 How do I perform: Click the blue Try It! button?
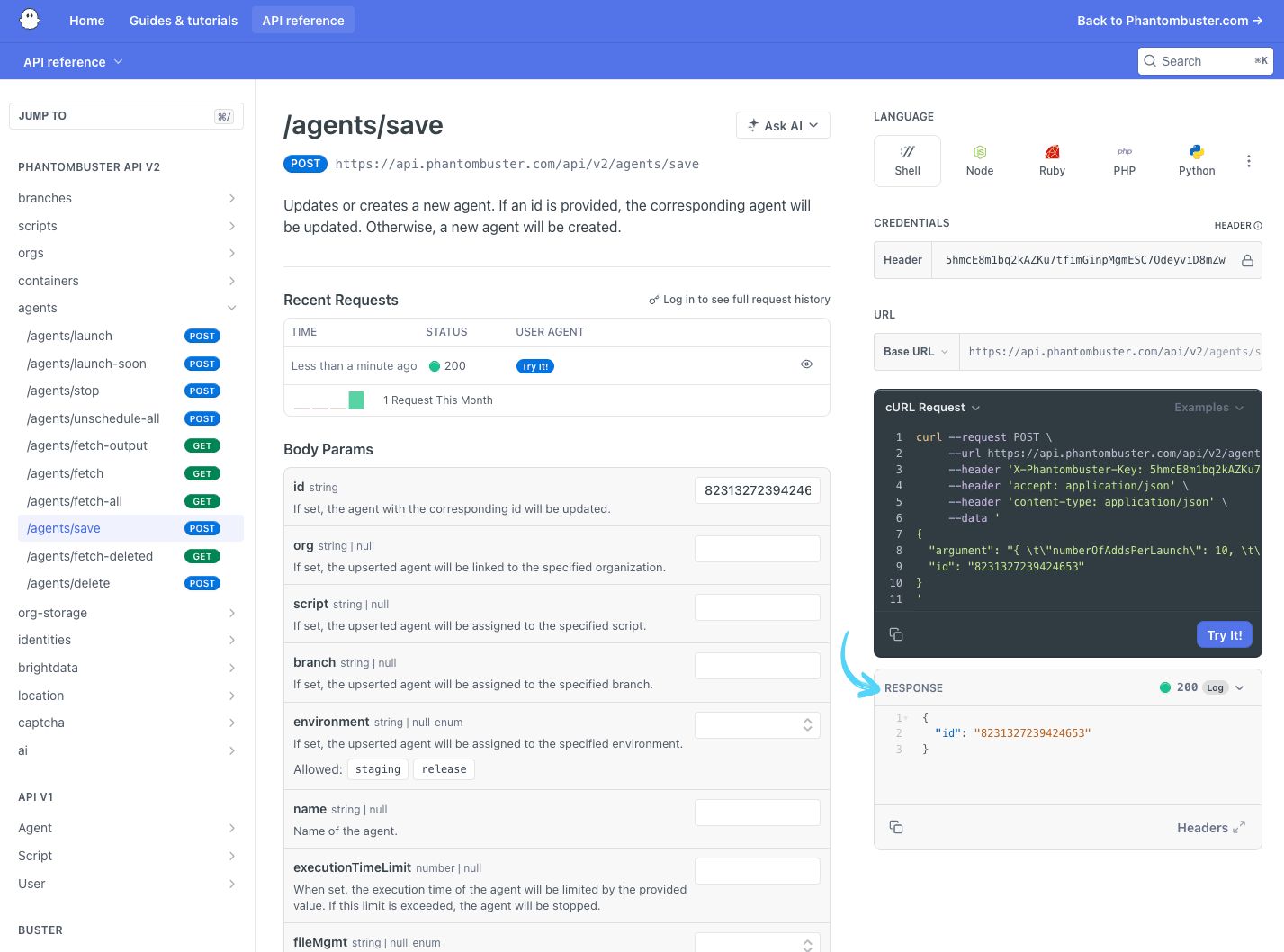[x=1224, y=634]
